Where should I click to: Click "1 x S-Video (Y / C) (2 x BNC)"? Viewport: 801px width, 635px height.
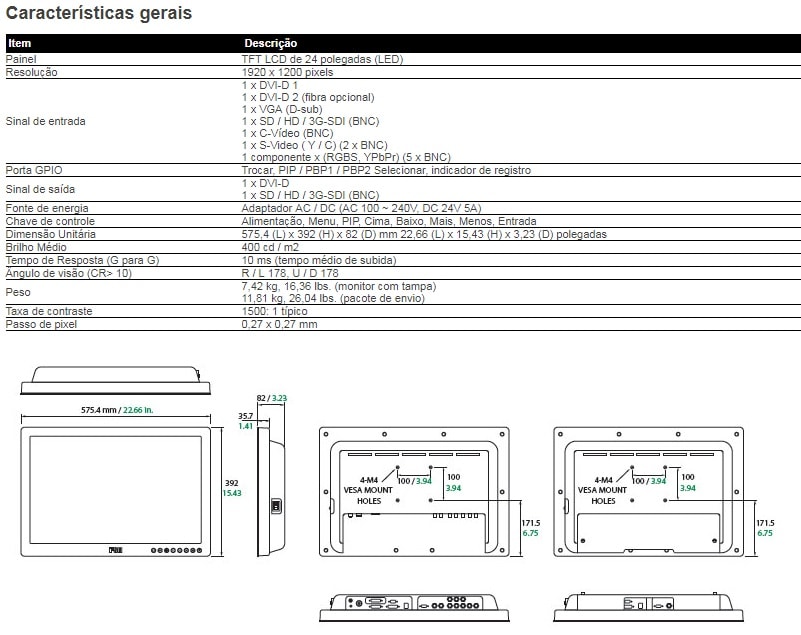(315, 146)
